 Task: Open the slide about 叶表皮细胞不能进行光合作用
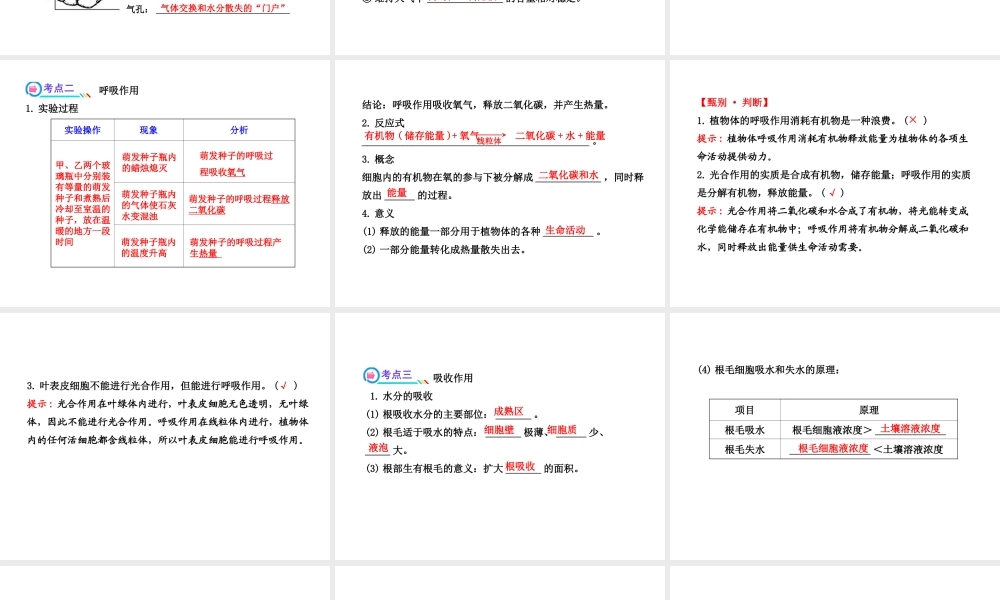tap(165, 436)
